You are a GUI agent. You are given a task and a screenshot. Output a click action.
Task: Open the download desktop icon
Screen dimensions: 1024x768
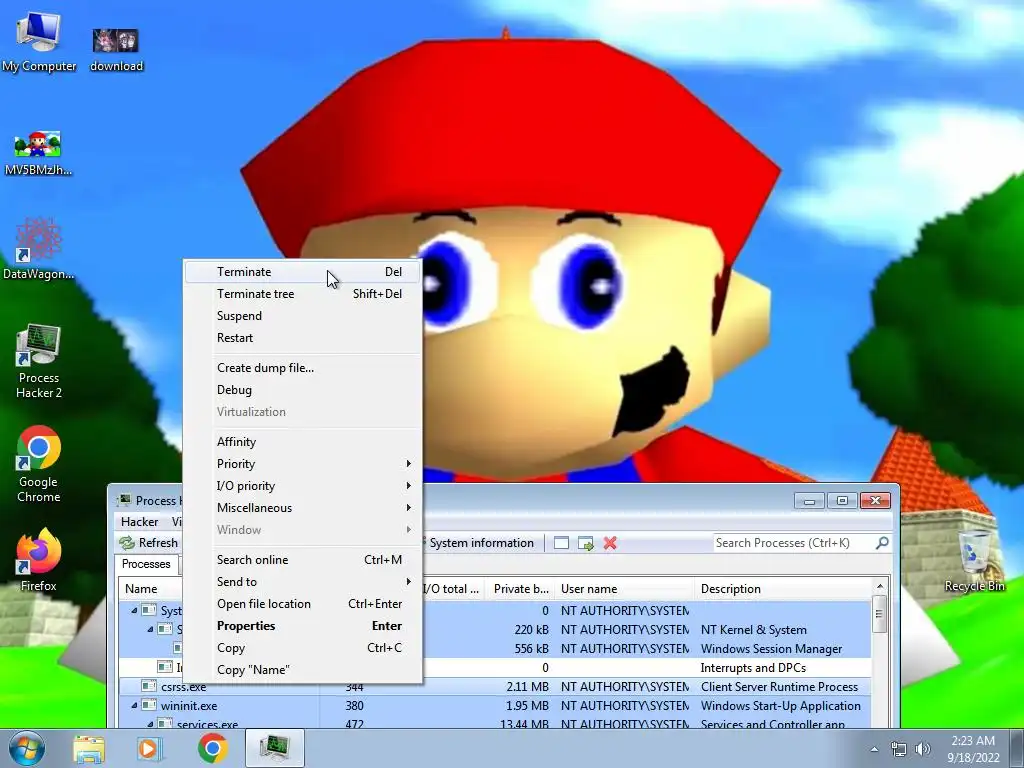pyautogui.click(x=116, y=49)
